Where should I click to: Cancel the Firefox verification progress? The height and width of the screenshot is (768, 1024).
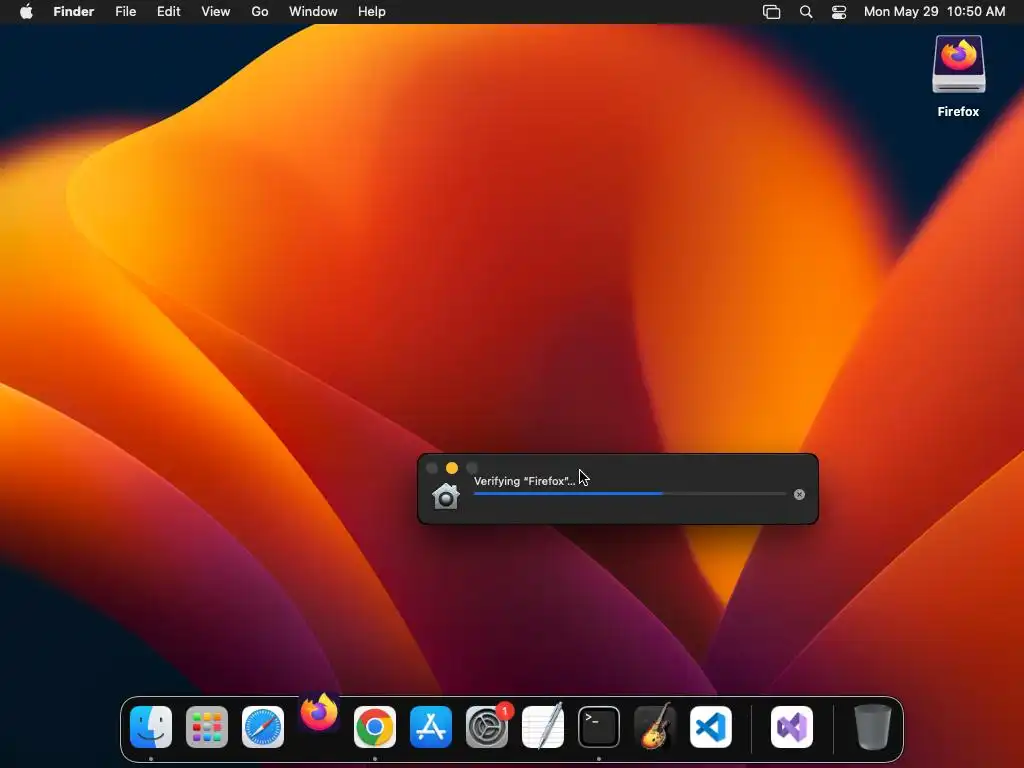[799, 494]
